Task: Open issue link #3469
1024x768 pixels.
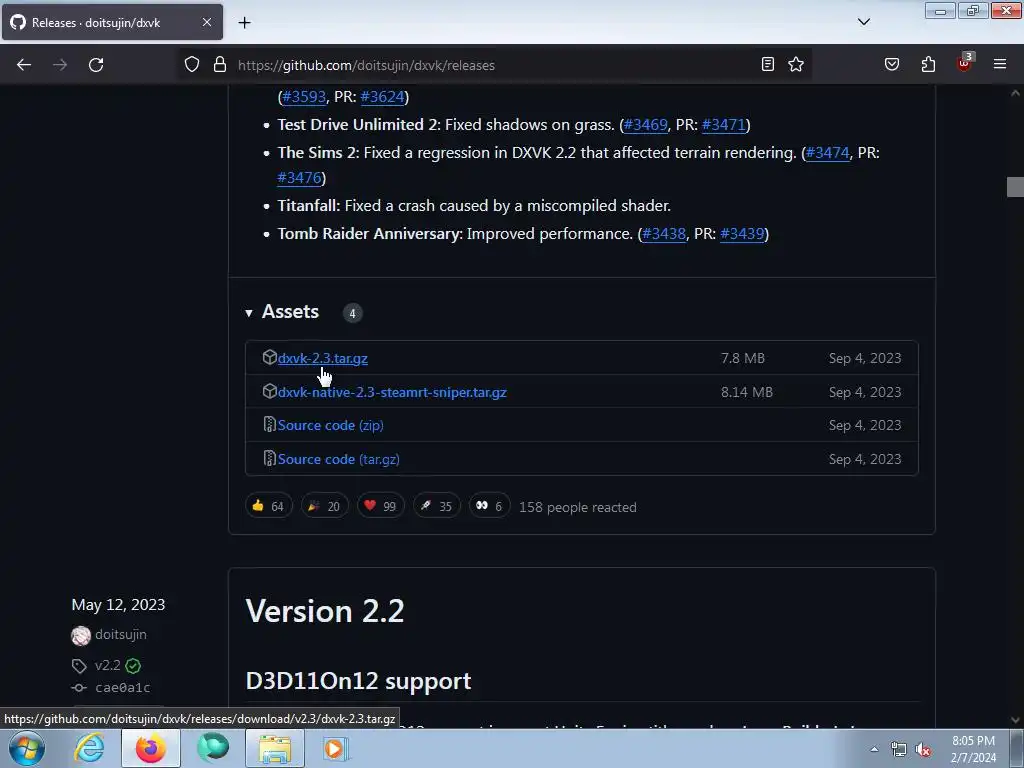Action: click(645, 125)
